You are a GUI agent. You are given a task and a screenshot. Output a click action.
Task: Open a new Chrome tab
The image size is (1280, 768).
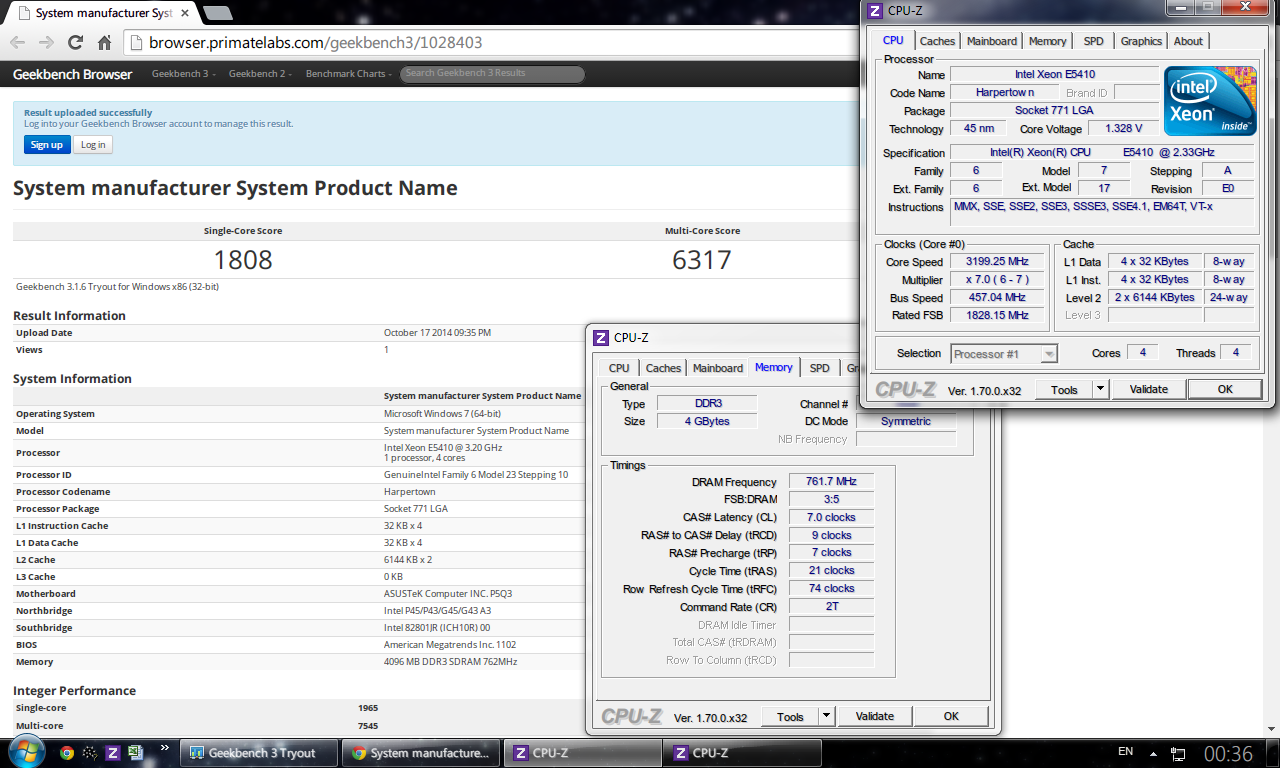tap(218, 13)
